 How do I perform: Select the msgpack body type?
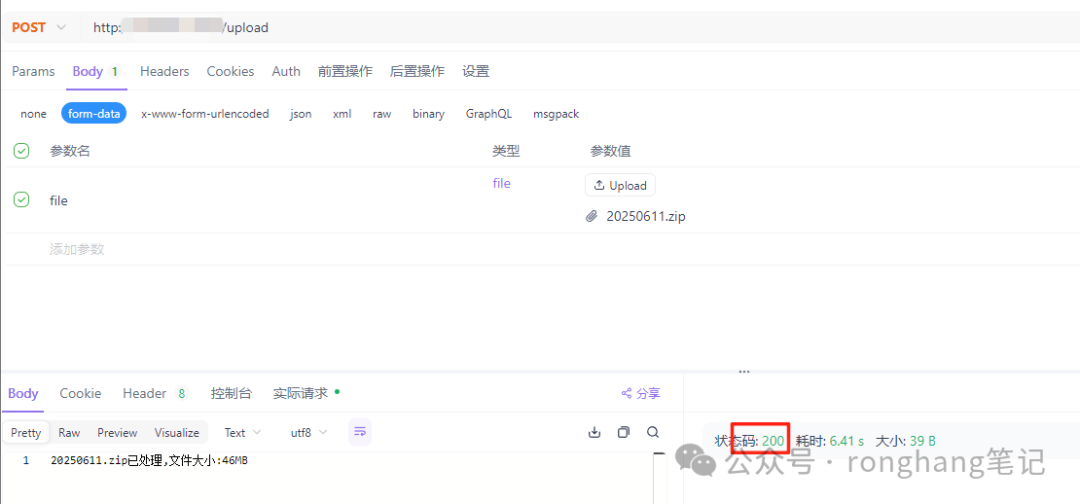tap(556, 114)
